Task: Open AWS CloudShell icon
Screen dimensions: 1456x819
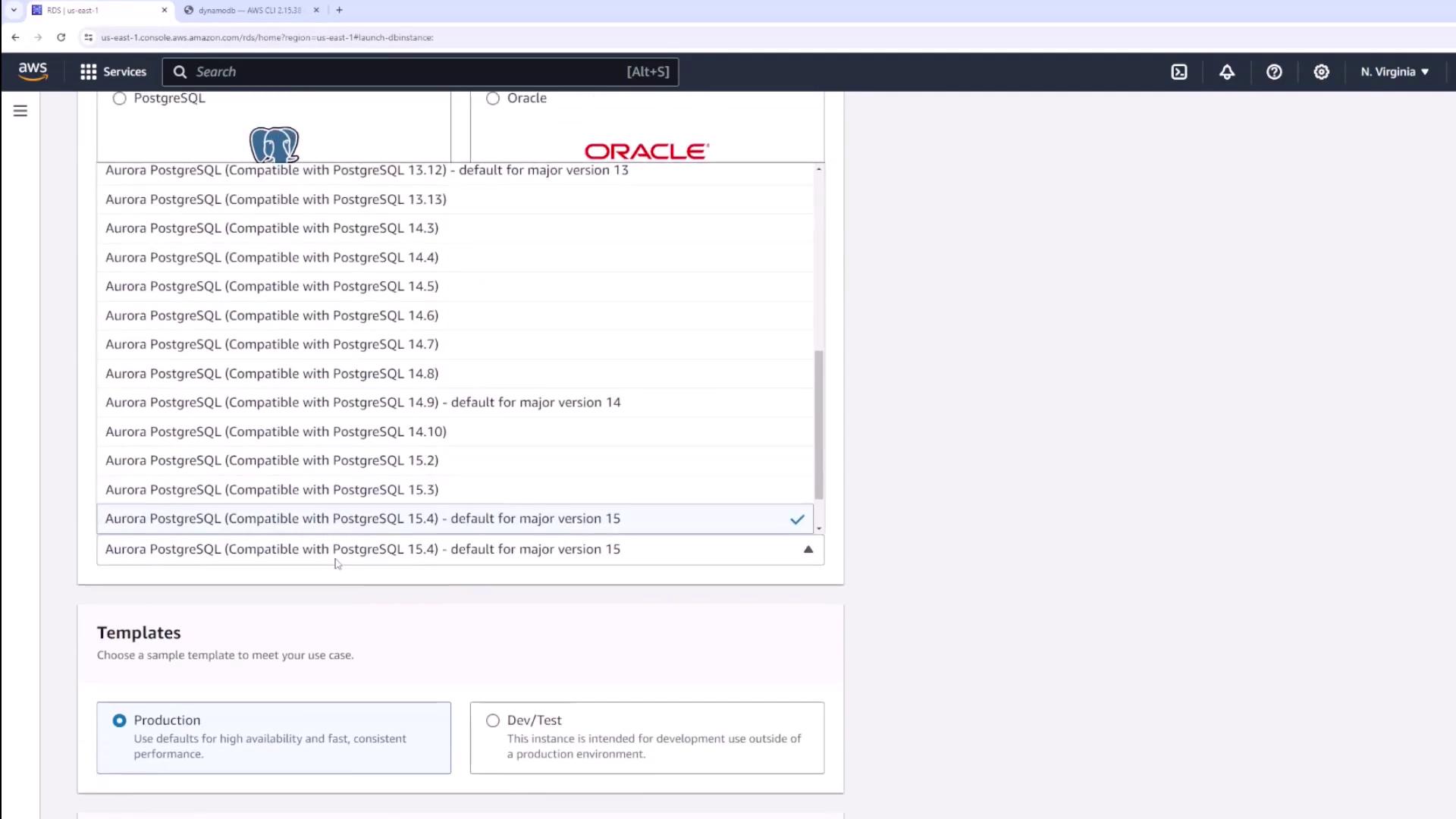Action: tap(1179, 72)
